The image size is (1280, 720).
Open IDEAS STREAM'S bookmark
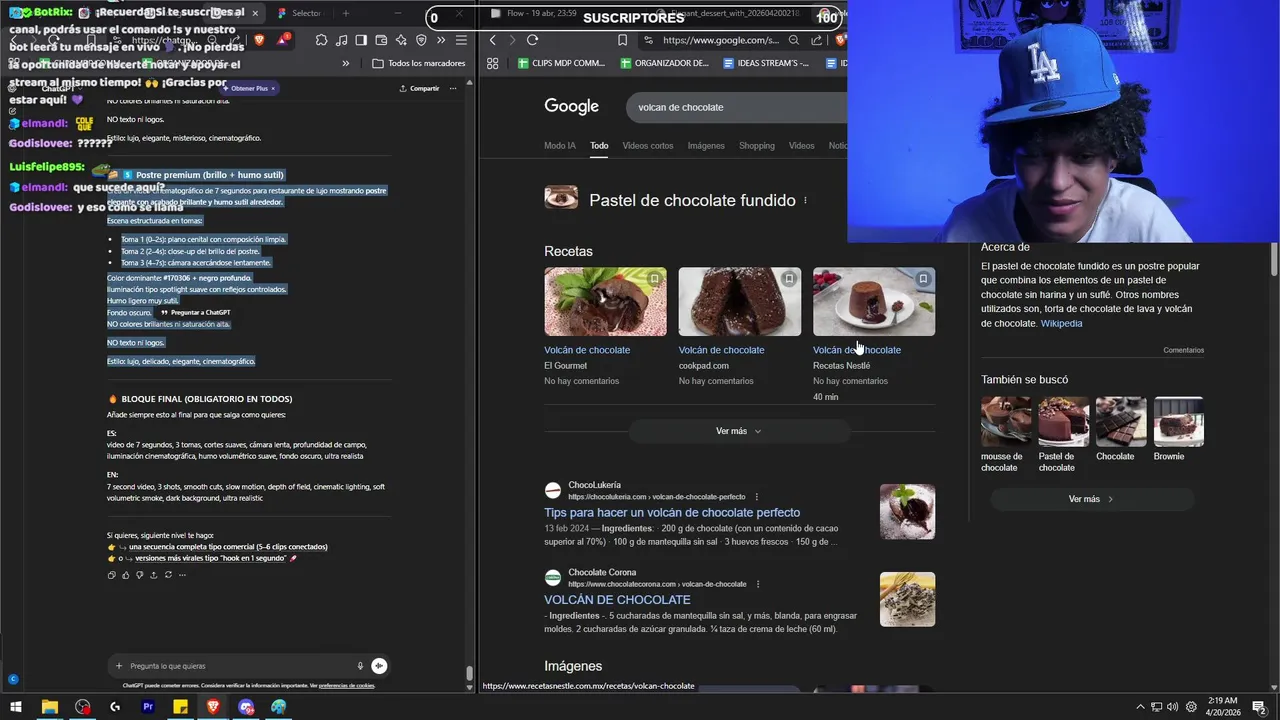click(x=766, y=63)
